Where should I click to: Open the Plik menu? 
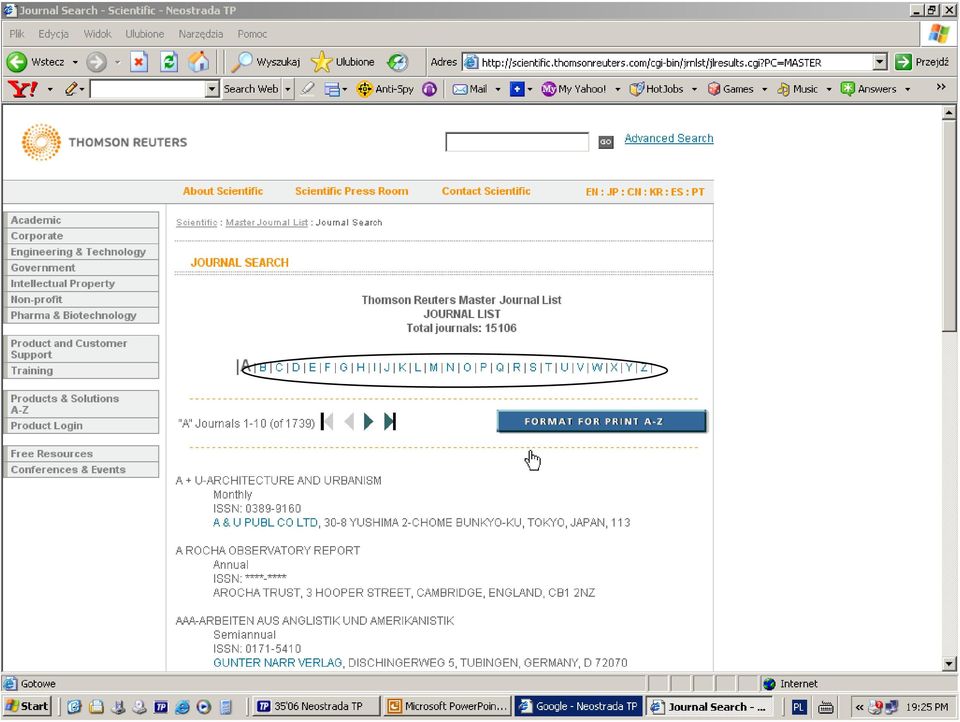click(x=17, y=34)
